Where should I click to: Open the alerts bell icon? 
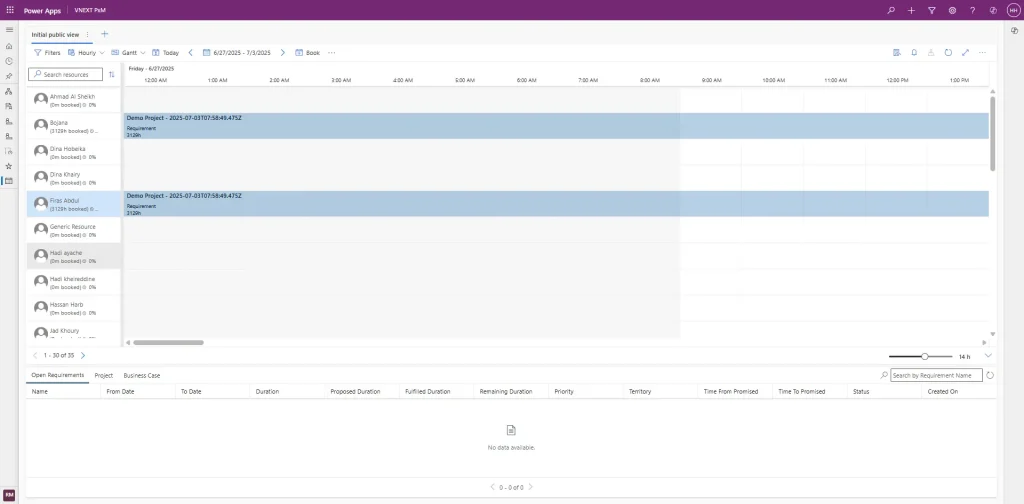pyautogui.click(x=914, y=52)
